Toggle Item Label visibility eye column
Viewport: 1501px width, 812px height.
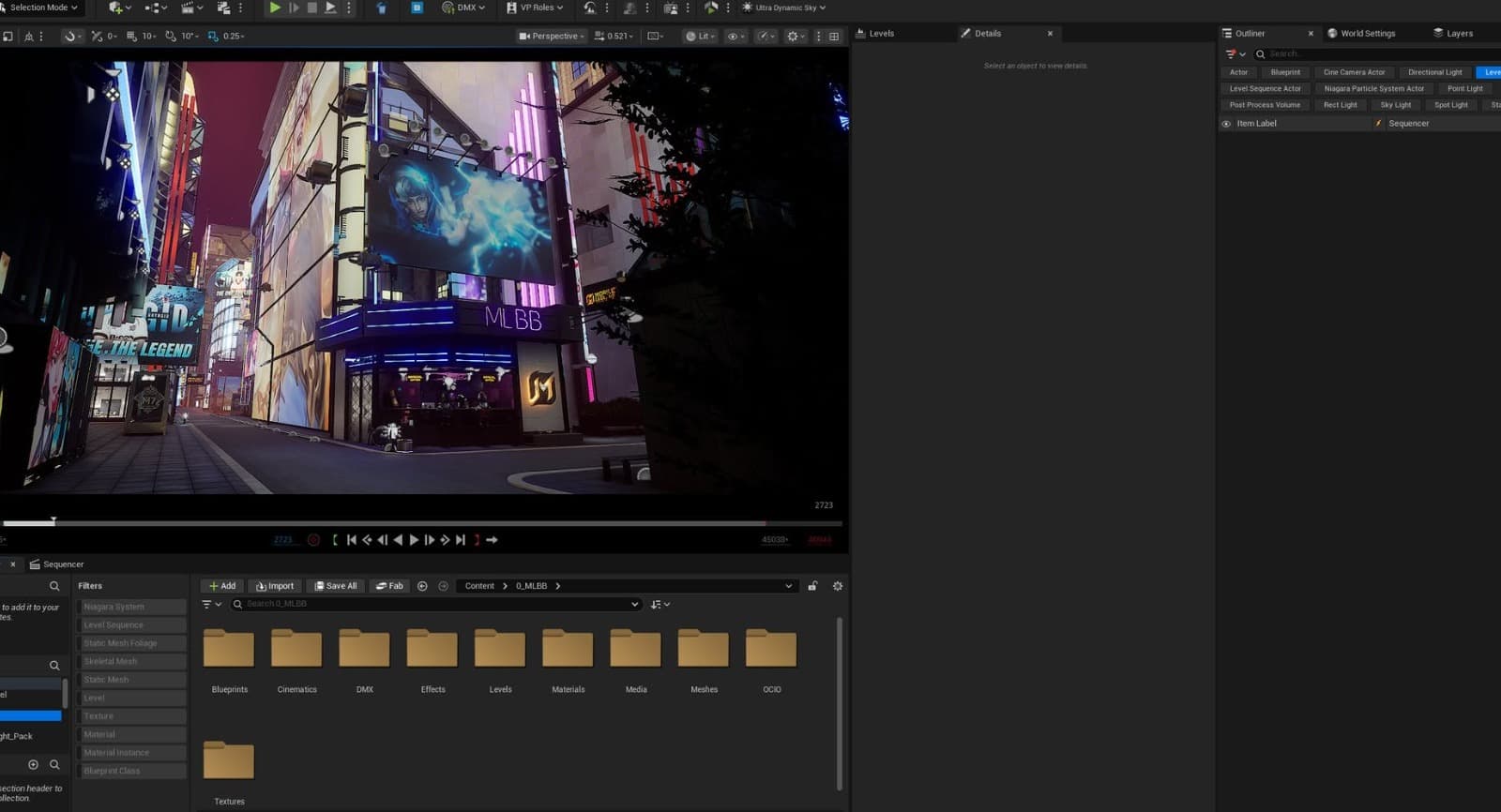click(1226, 124)
